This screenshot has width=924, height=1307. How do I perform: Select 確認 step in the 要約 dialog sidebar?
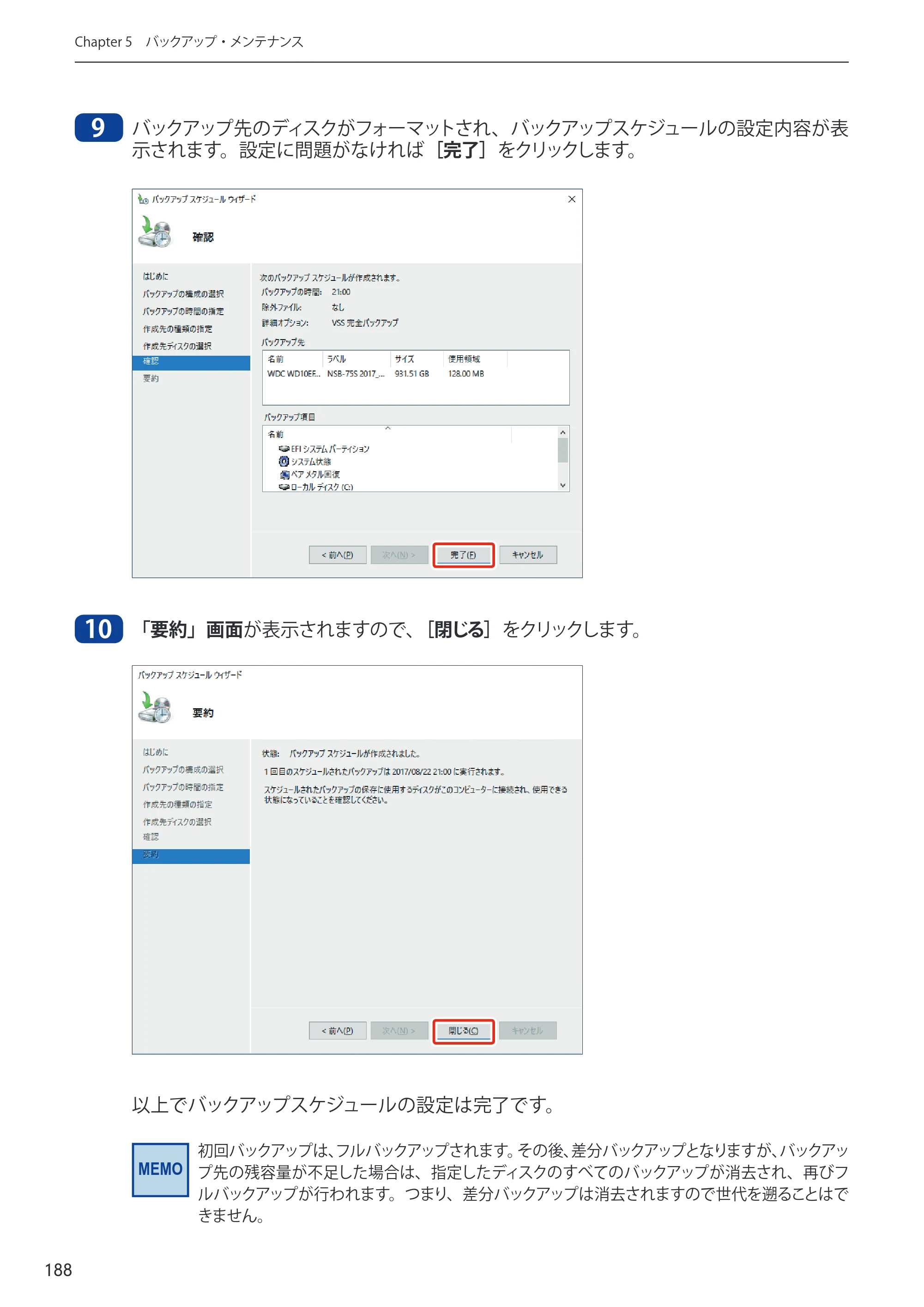point(151,837)
